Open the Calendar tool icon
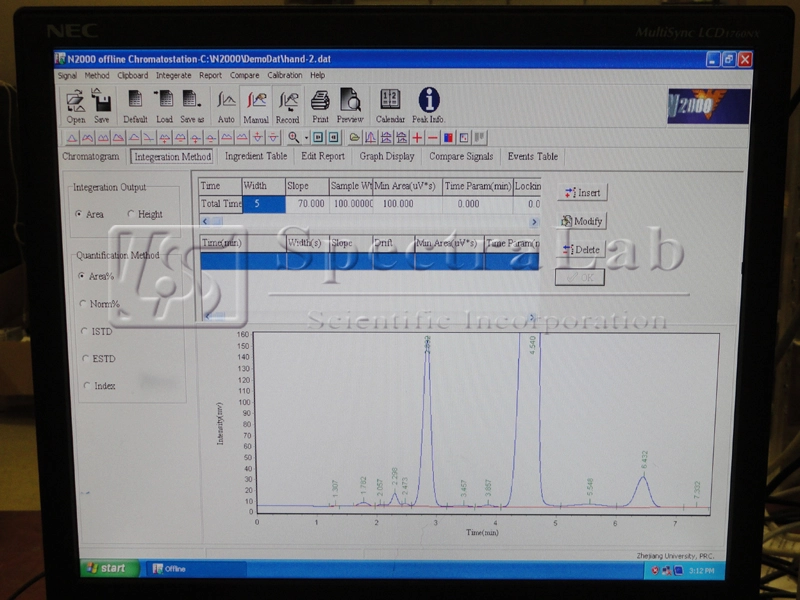The height and width of the screenshot is (600, 800). 390,101
